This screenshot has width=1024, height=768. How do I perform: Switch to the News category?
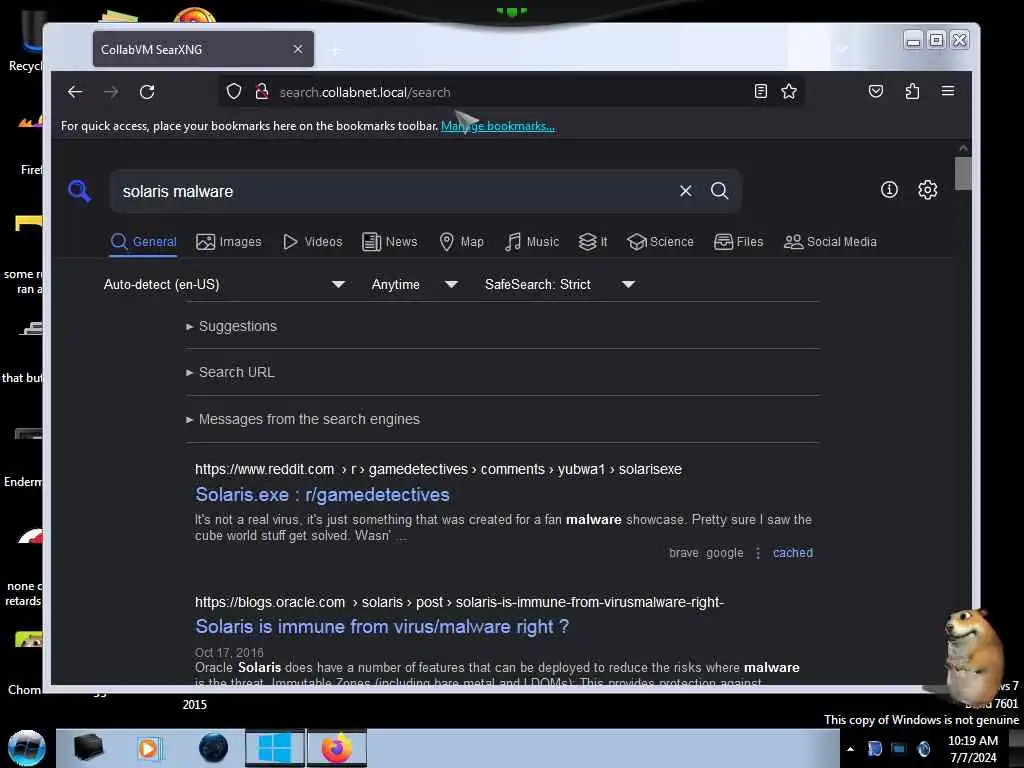tap(389, 242)
